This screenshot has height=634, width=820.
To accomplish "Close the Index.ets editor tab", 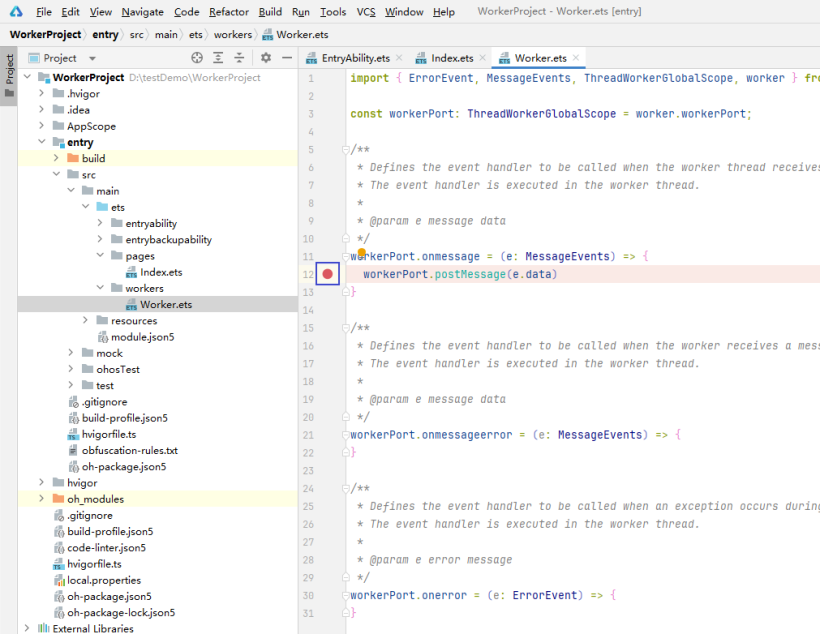I will 483,58.
